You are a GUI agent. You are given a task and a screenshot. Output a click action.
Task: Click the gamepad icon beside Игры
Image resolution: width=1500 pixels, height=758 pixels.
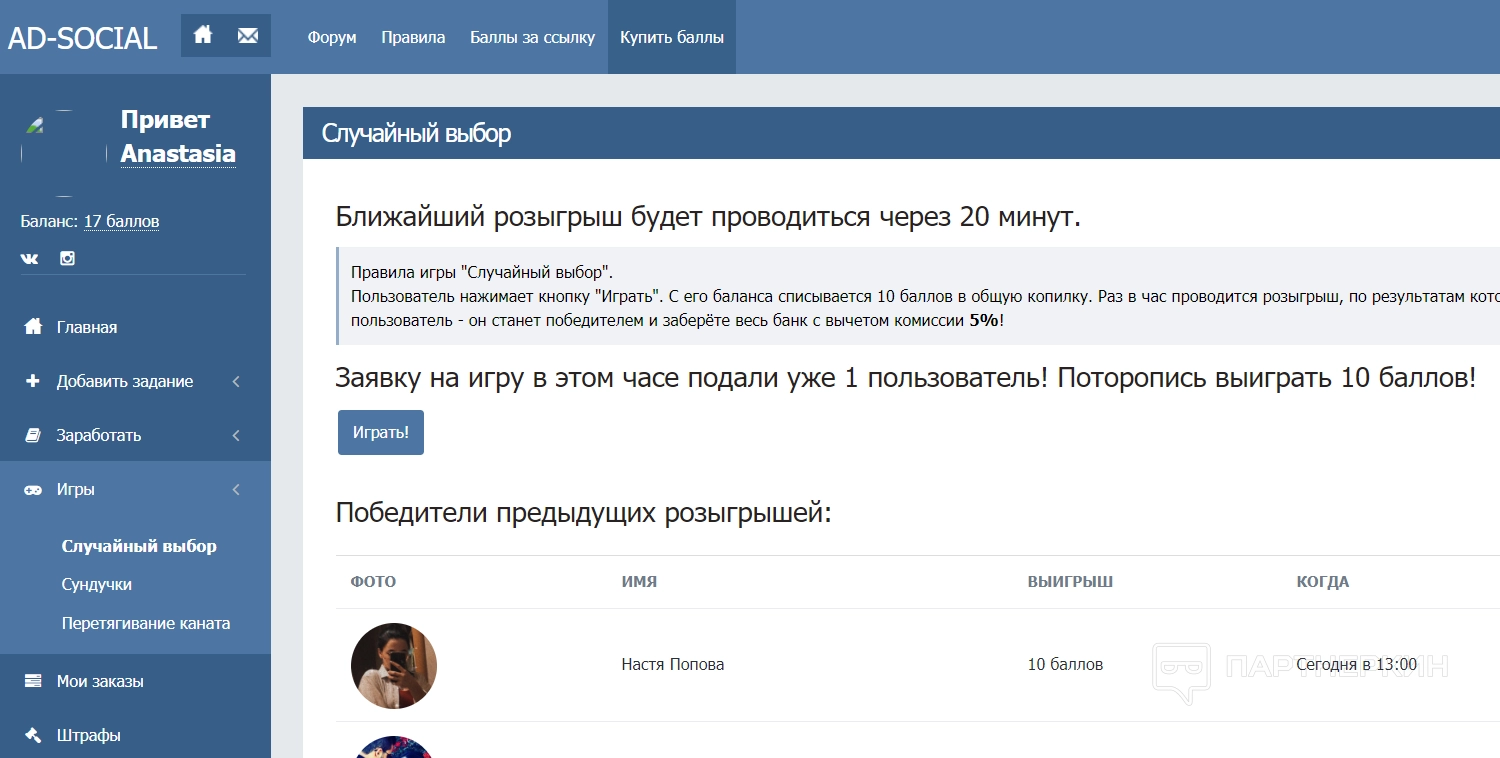point(33,489)
